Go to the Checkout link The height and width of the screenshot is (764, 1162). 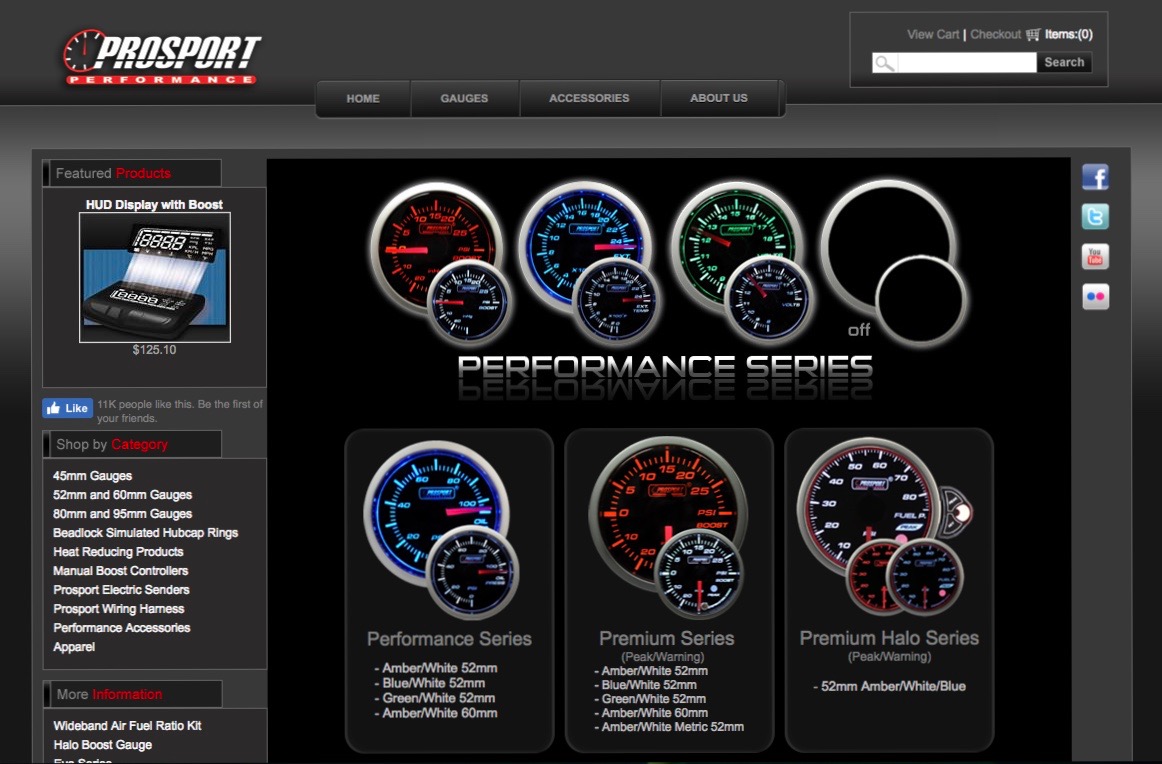(995, 35)
